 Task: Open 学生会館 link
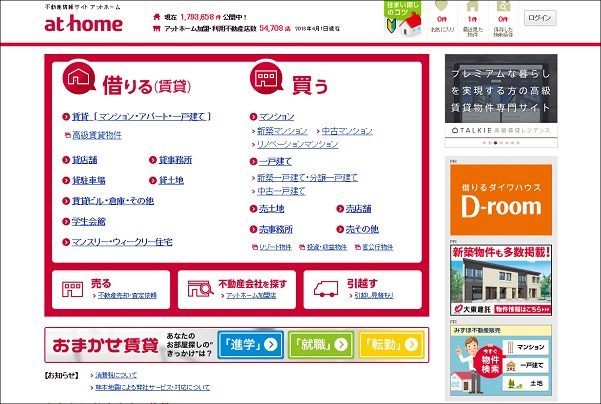pos(89,222)
